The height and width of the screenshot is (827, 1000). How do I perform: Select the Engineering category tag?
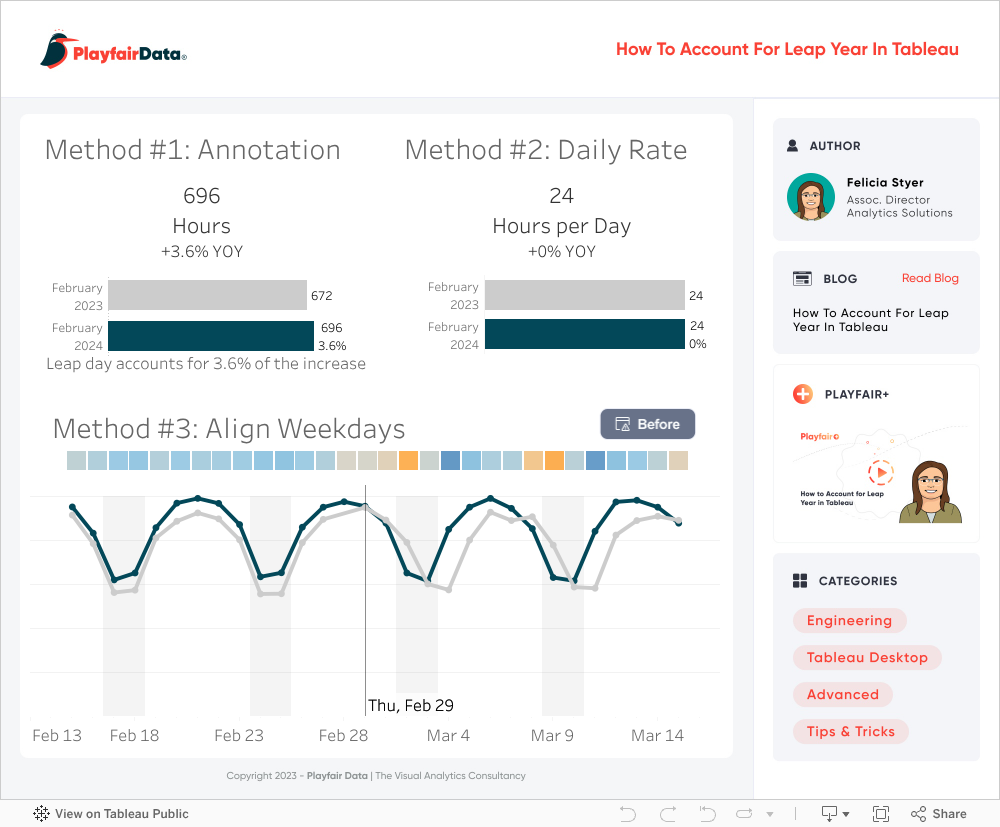pos(849,620)
